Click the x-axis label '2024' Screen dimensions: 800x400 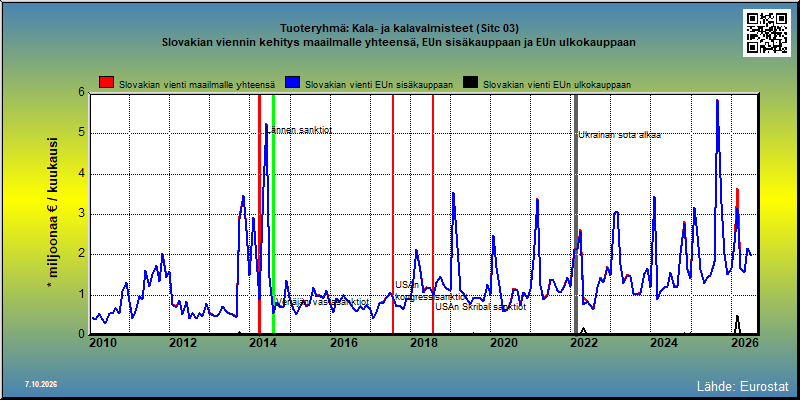(x=663, y=343)
